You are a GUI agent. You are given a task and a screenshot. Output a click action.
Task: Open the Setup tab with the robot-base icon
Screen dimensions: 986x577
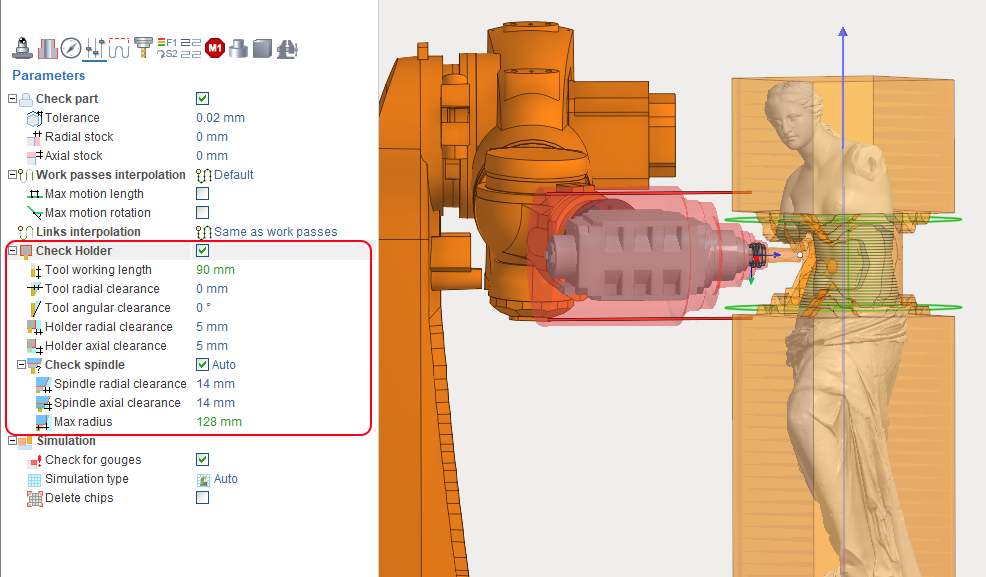(x=23, y=48)
